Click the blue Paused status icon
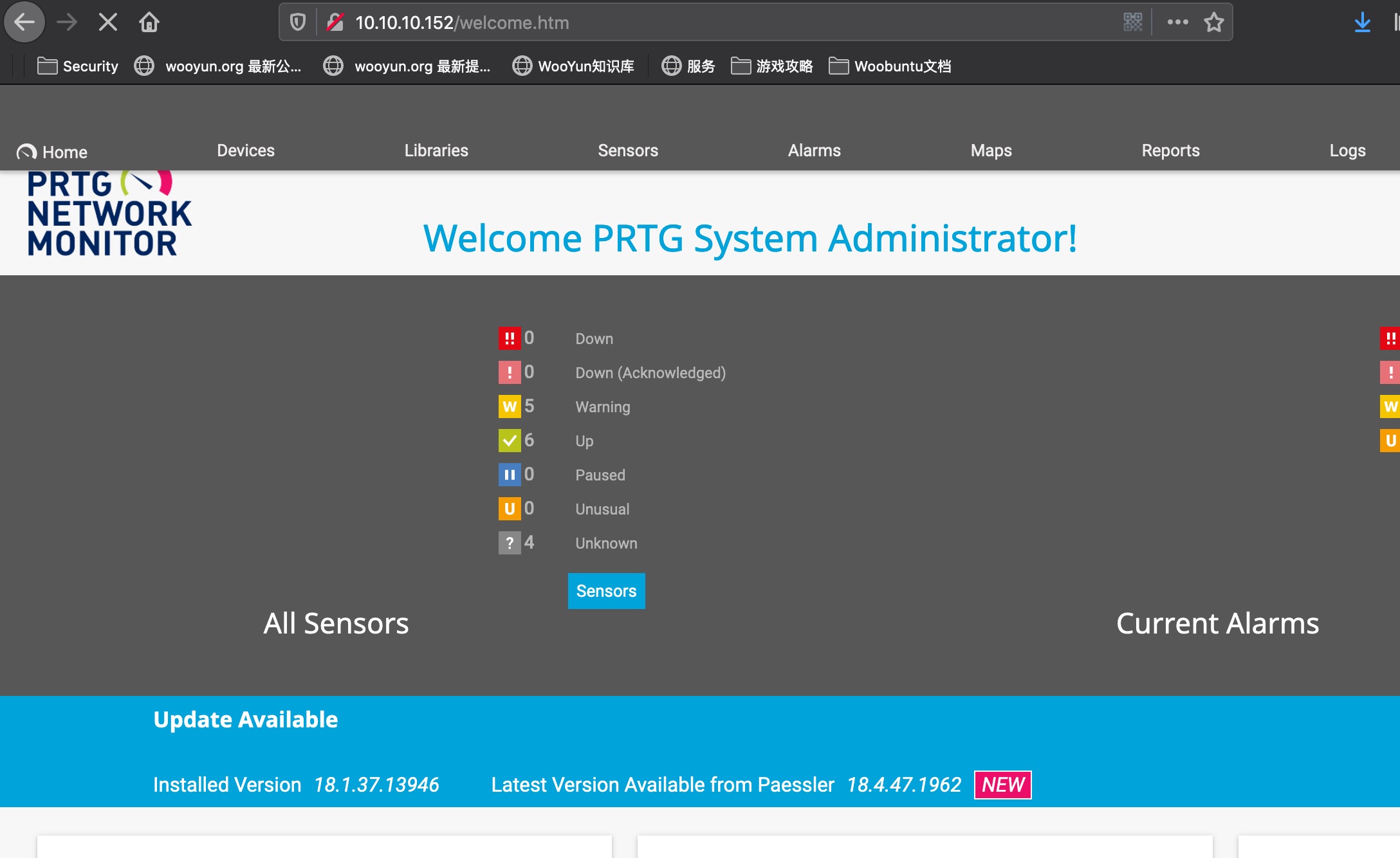This screenshot has height=858, width=1400. tap(509, 475)
